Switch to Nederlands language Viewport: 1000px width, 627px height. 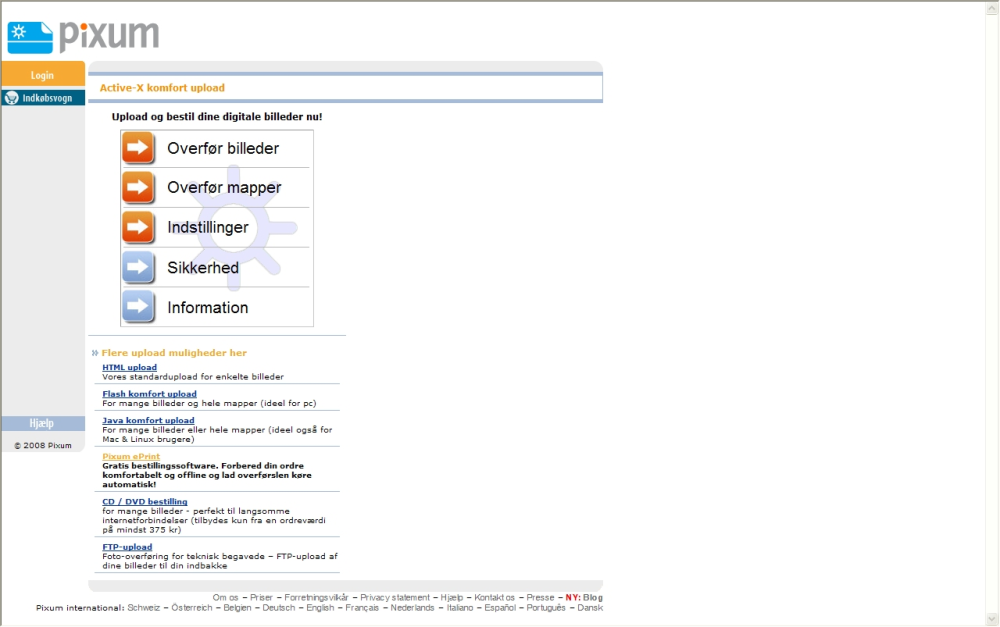coord(412,608)
